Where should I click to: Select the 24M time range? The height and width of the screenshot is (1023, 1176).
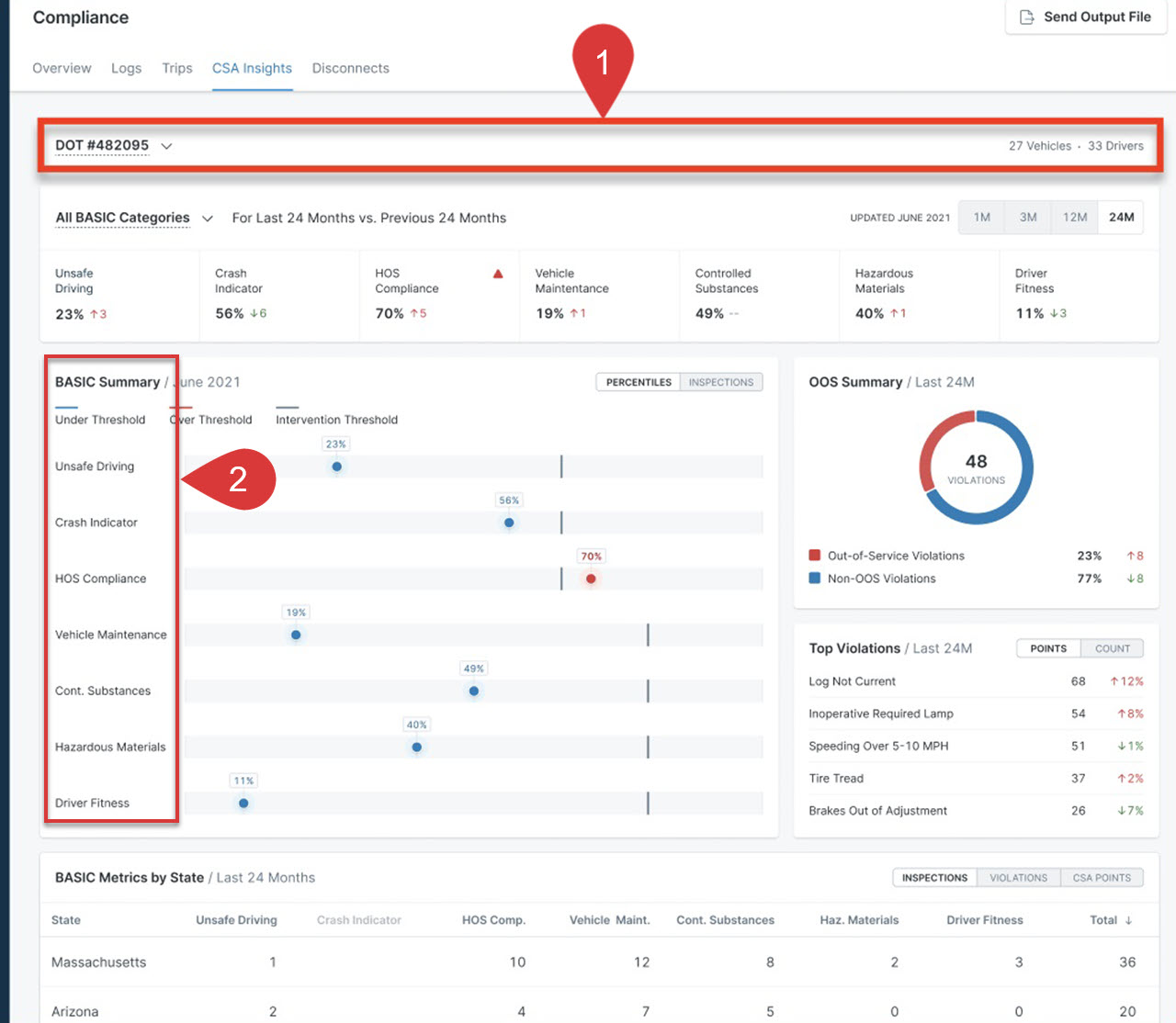(x=1121, y=218)
